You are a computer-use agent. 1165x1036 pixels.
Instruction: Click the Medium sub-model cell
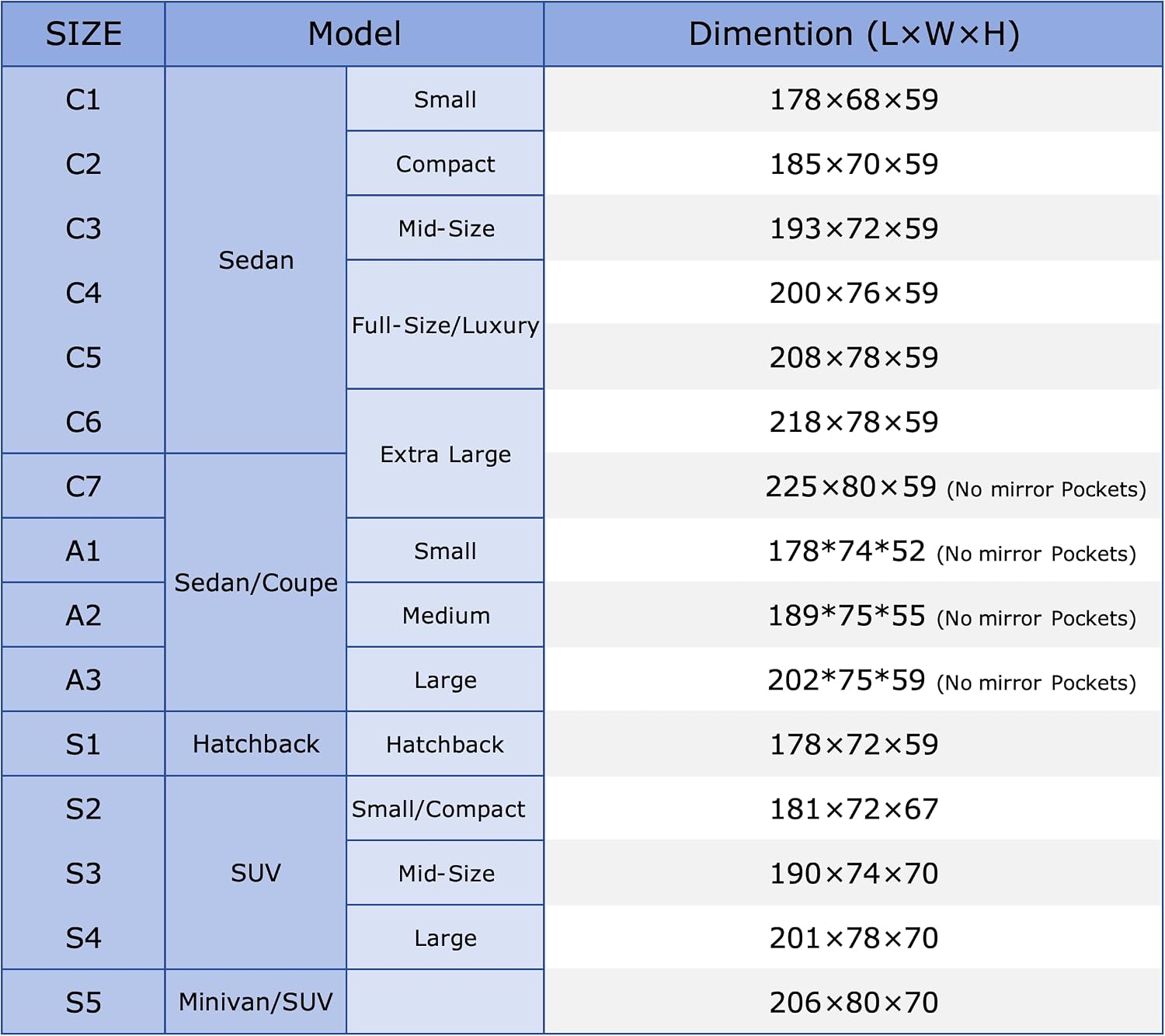coord(445,615)
